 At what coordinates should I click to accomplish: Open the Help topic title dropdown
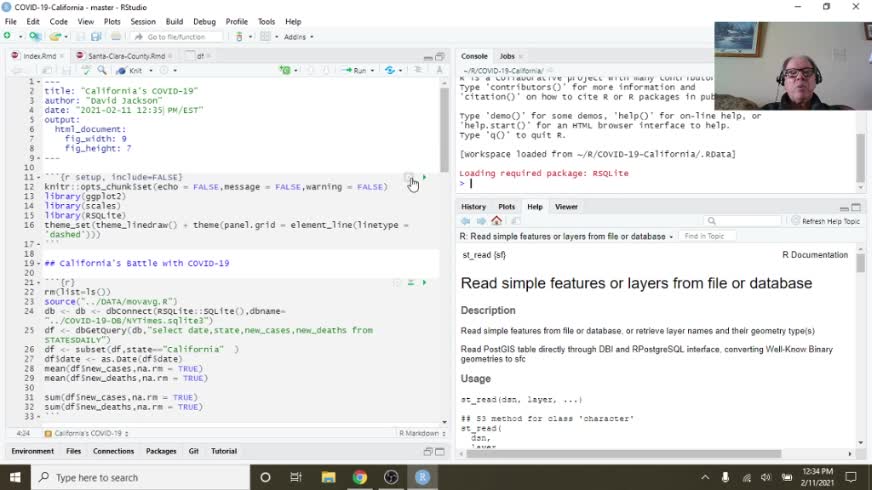point(671,237)
